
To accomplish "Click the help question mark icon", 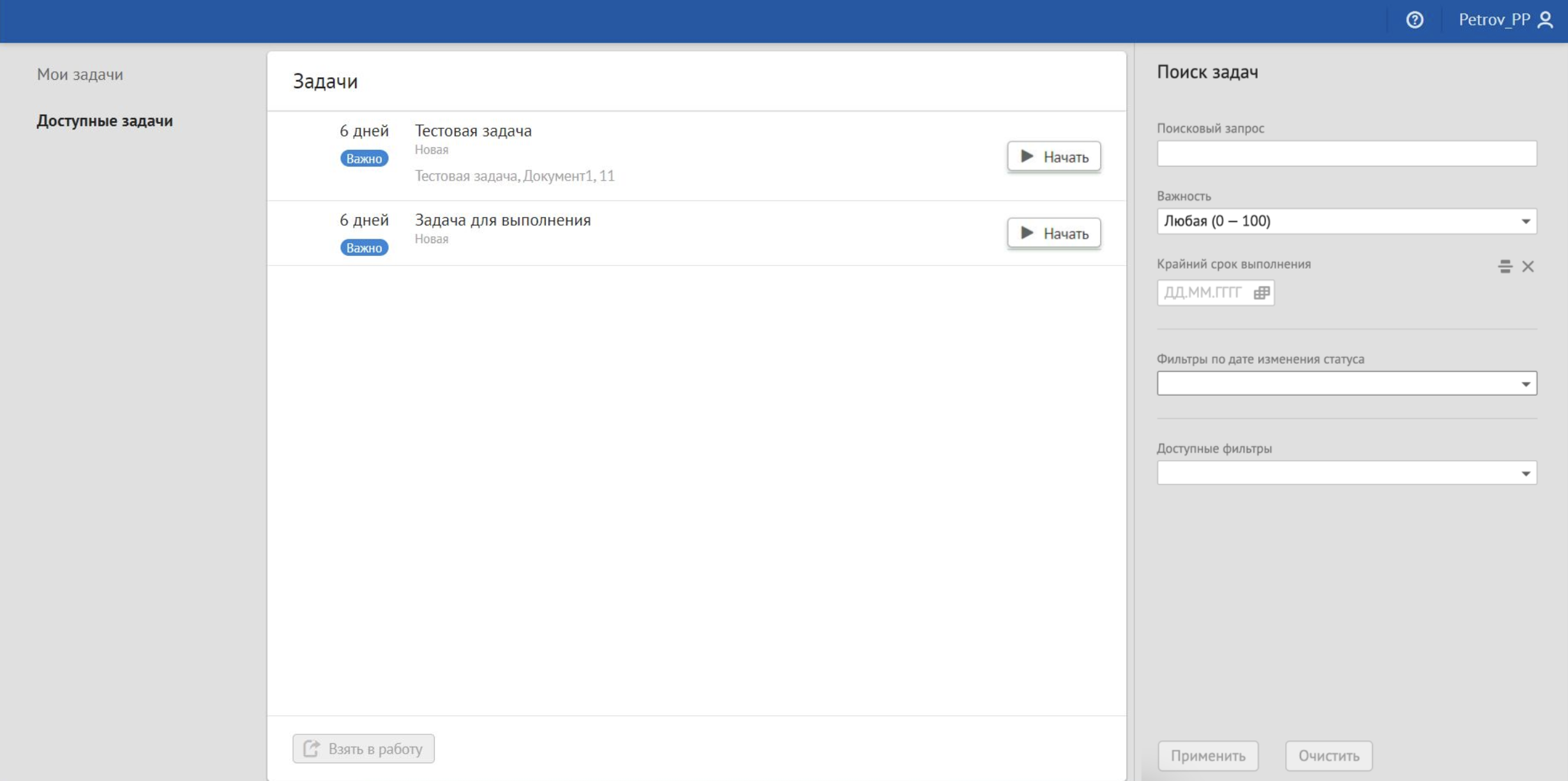I will (x=1414, y=20).
